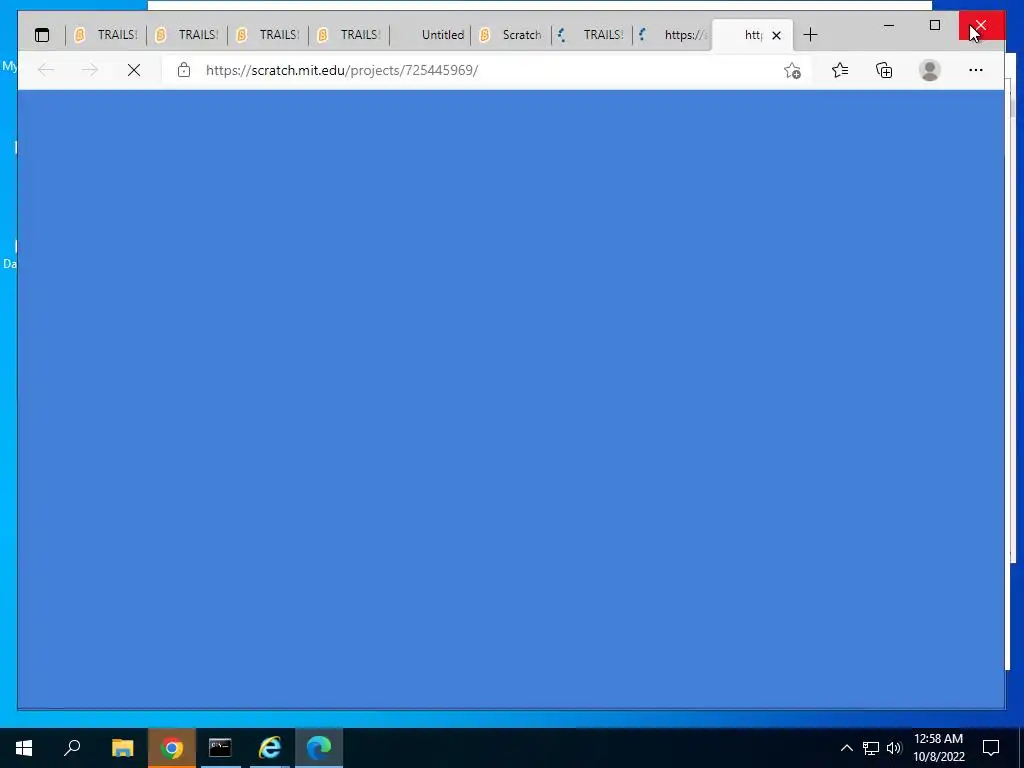Switch to the https:// tab
Image resolution: width=1024 pixels, height=768 pixels.
673,35
